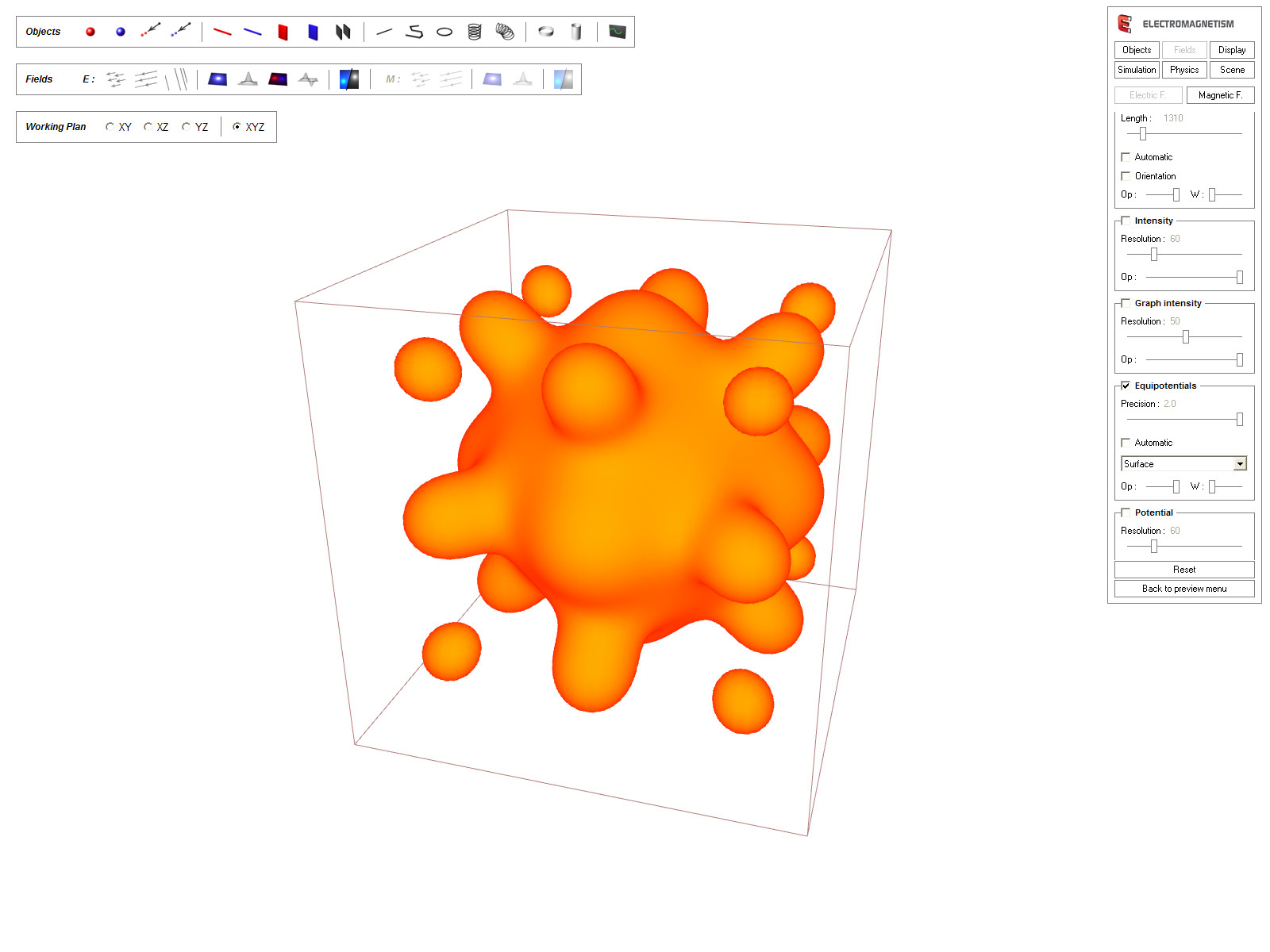The height and width of the screenshot is (952, 1270).
Task: Enable the Automatic option under Length
Action: pyautogui.click(x=1126, y=156)
